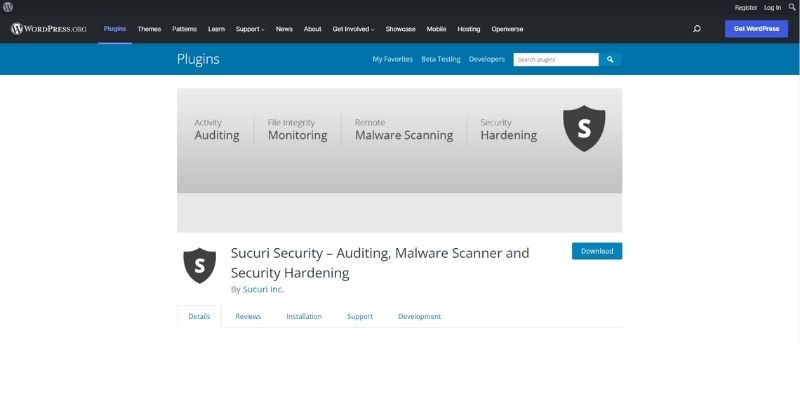The image size is (800, 400).
Task: Open the WordPress.org home logo
Action: coord(49,29)
